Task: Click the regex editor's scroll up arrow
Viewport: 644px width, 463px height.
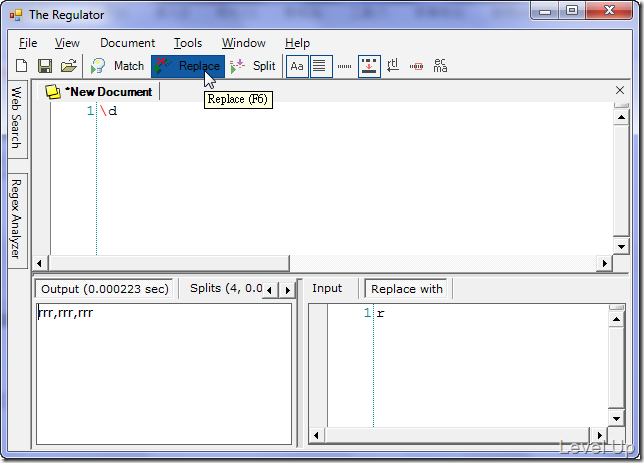Action: (621, 117)
